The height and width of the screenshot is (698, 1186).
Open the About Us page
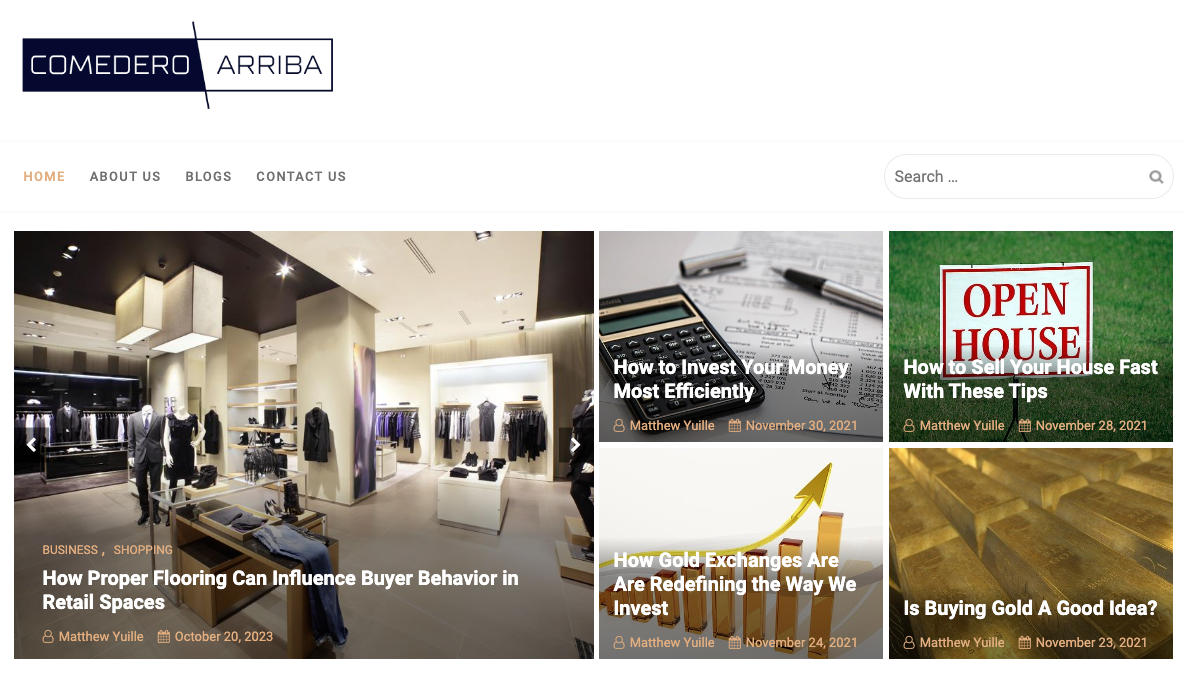[x=125, y=176]
